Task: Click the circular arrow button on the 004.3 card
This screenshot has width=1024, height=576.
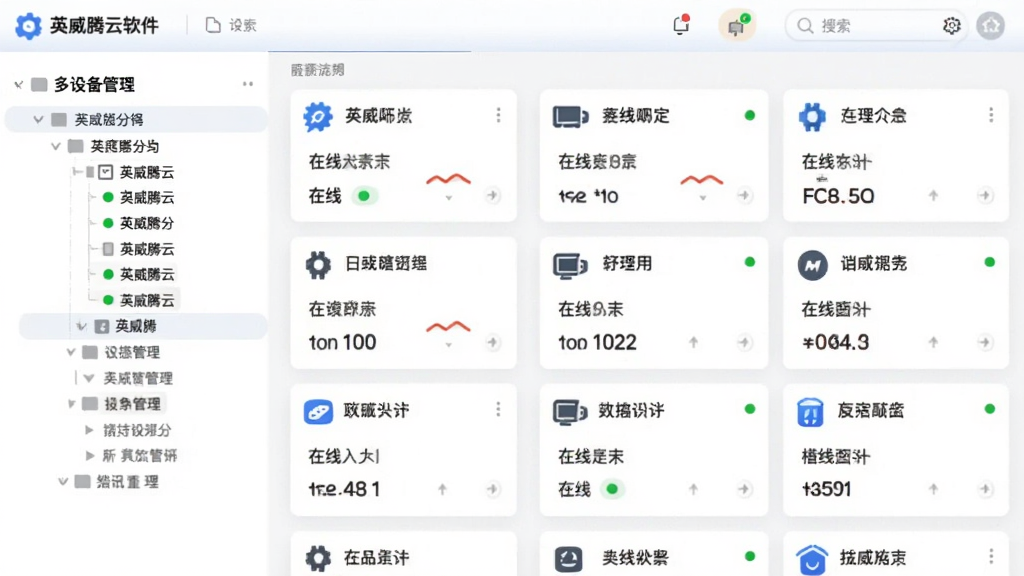Action: point(984,342)
